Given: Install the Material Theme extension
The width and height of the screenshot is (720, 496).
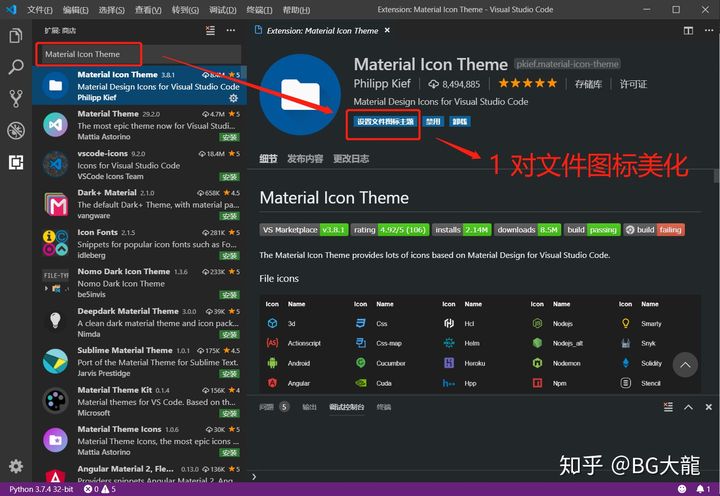Looking at the screenshot, I should [229, 137].
